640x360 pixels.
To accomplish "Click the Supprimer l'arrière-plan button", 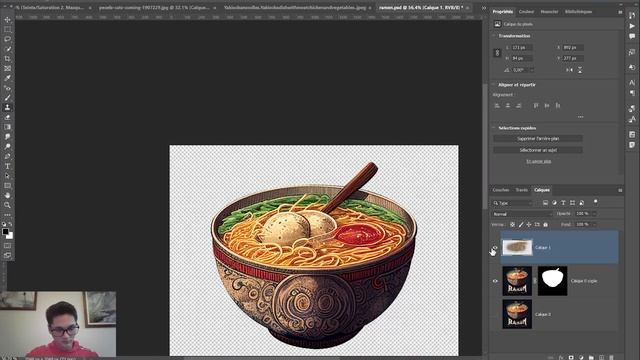I will pyautogui.click(x=538, y=139).
